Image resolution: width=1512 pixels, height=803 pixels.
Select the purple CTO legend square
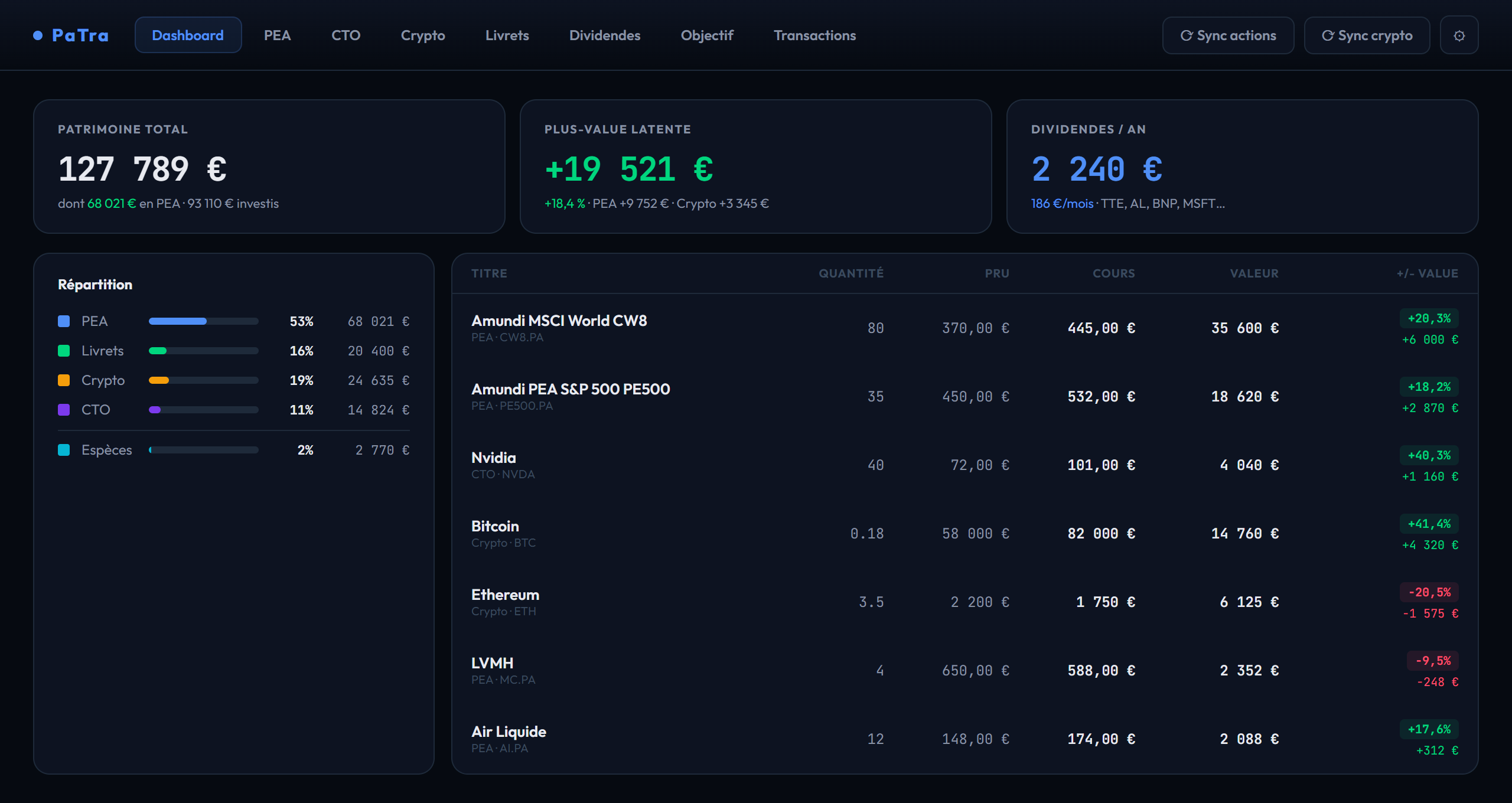[x=64, y=409]
